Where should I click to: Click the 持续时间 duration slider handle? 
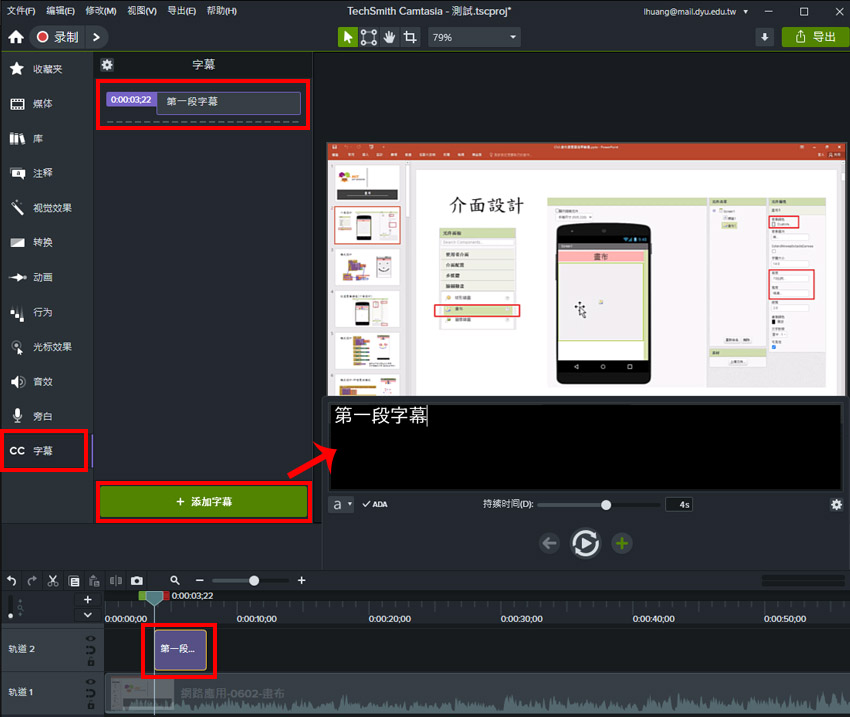[606, 505]
